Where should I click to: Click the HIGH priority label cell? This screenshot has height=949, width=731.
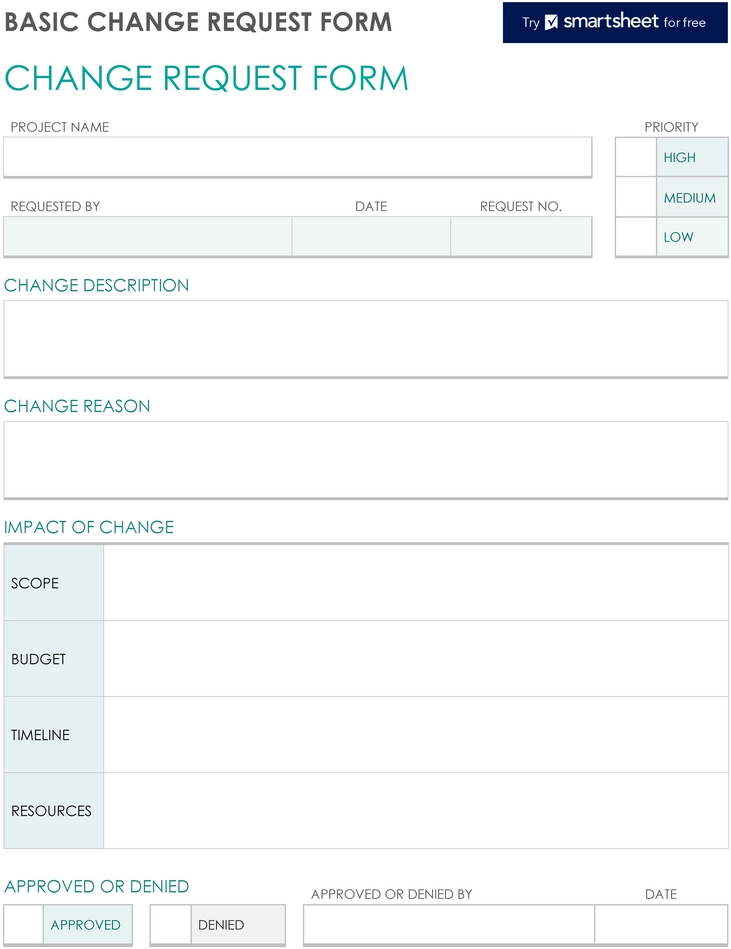pos(692,157)
